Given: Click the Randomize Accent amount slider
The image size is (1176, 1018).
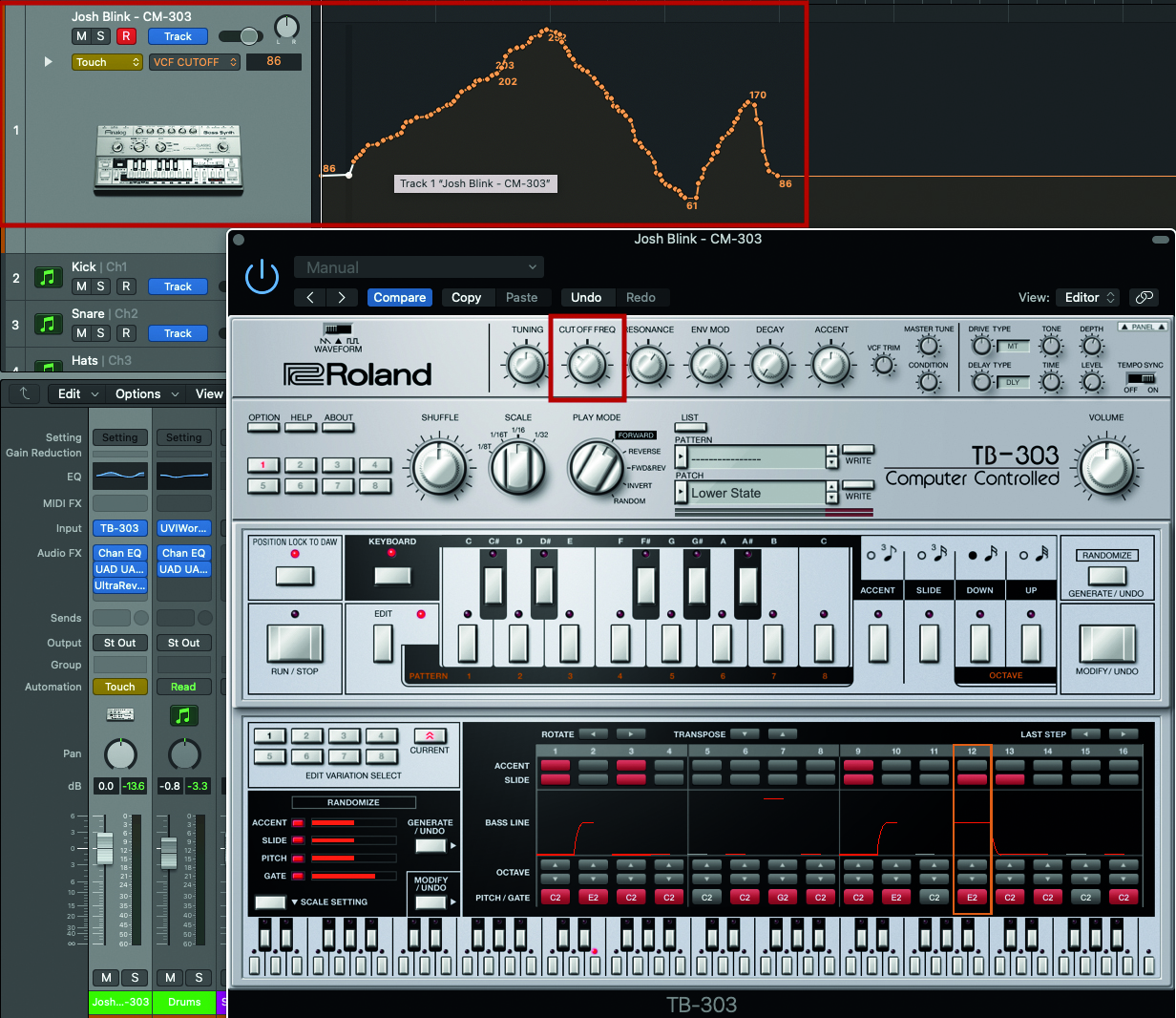Looking at the screenshot, I should (353, 822).
